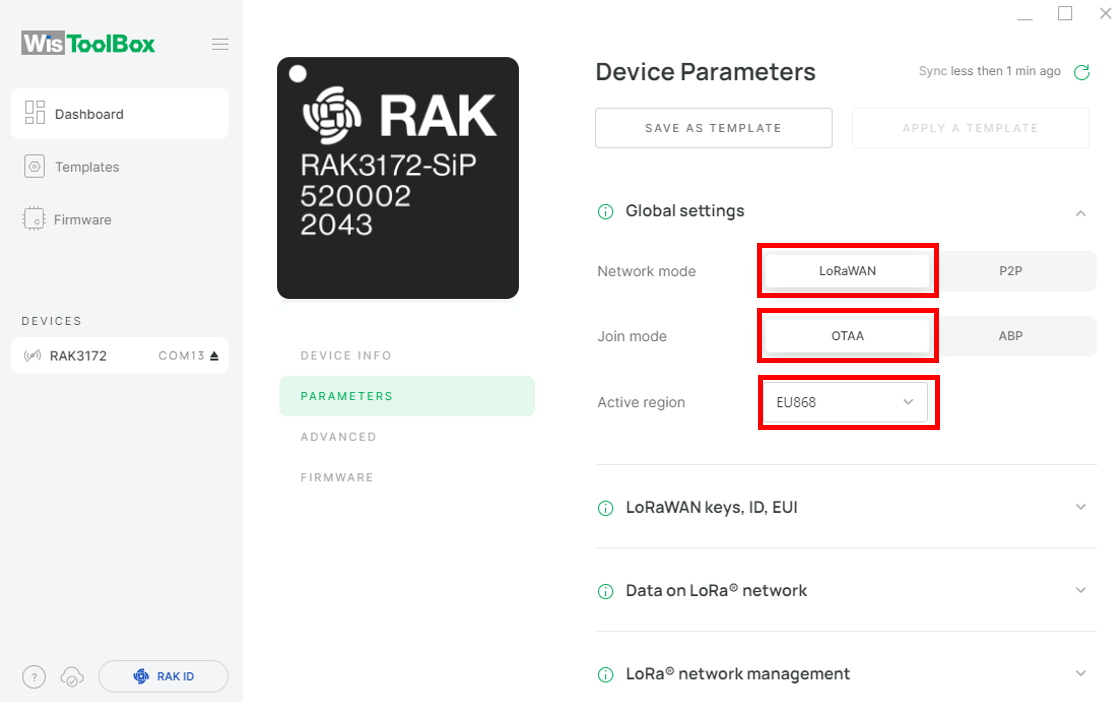Select LoRaWAN network mode
The height and width of the screenshot is (702, 1117).
pyautogui.click(x=847, y=271)
